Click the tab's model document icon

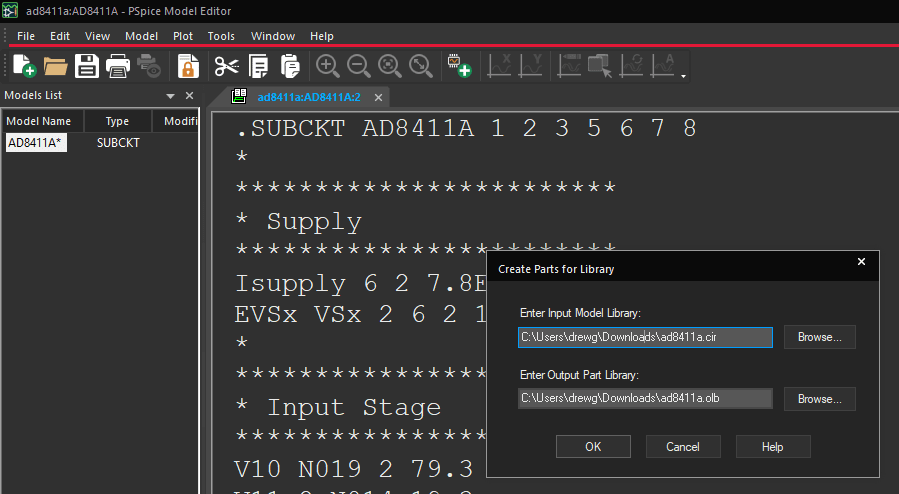pos(239,96)
